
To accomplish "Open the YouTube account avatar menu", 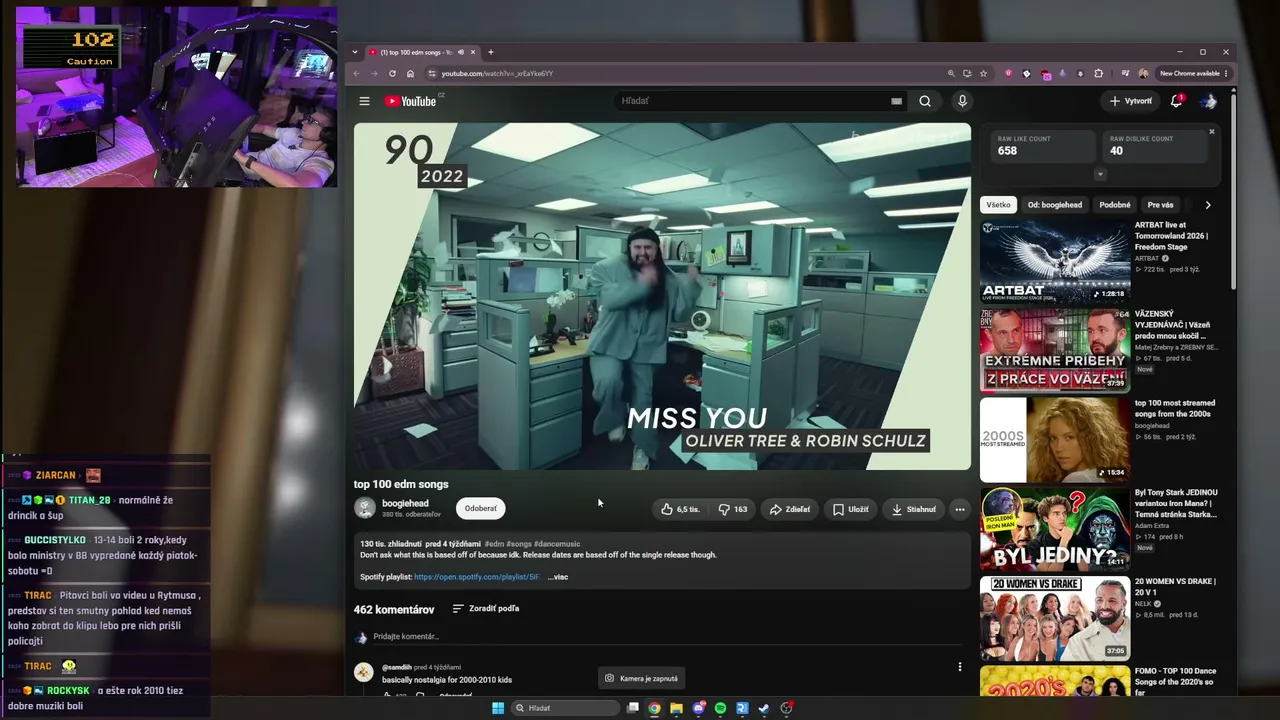I will 1209,101.
